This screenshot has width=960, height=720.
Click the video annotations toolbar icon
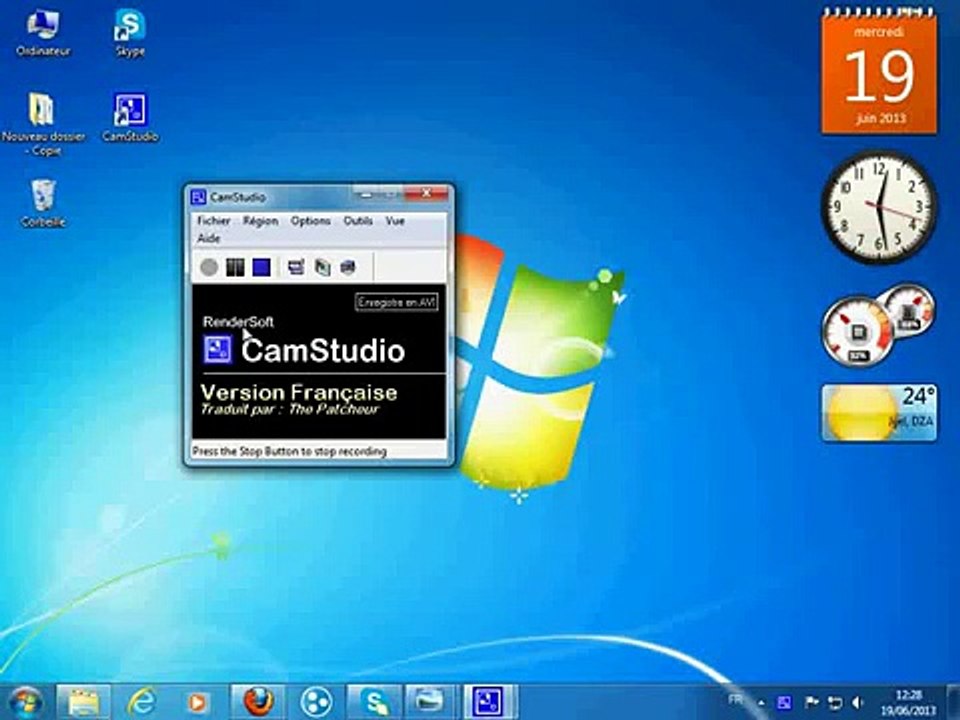pos(323,267)
